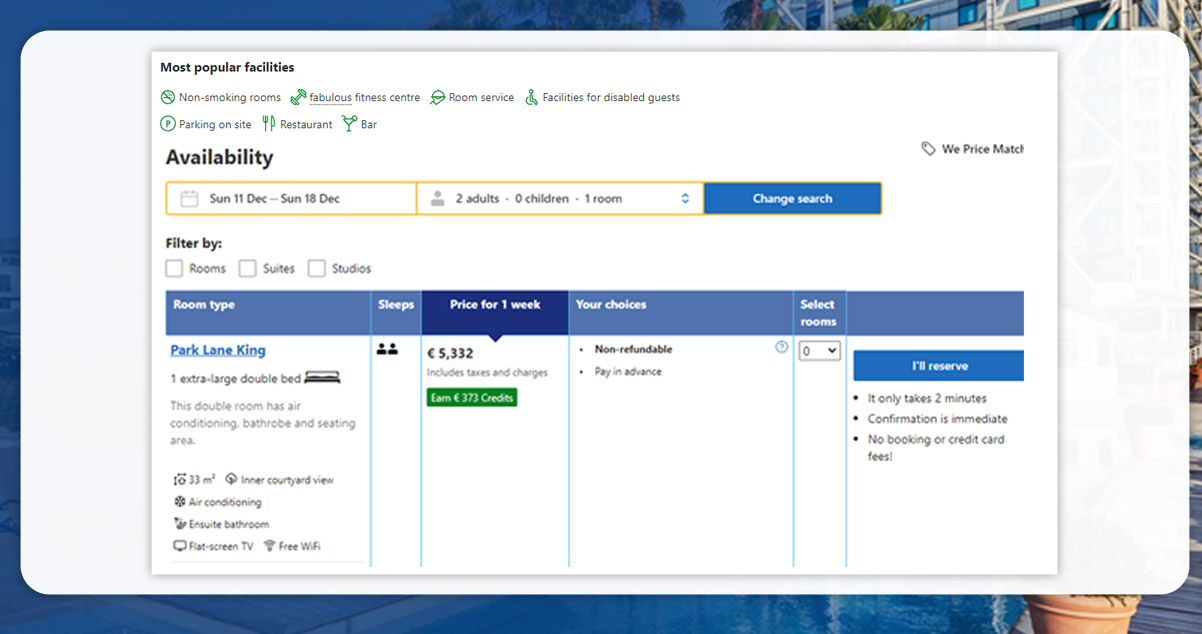Click the Pay in advance text

coord(628,371)
